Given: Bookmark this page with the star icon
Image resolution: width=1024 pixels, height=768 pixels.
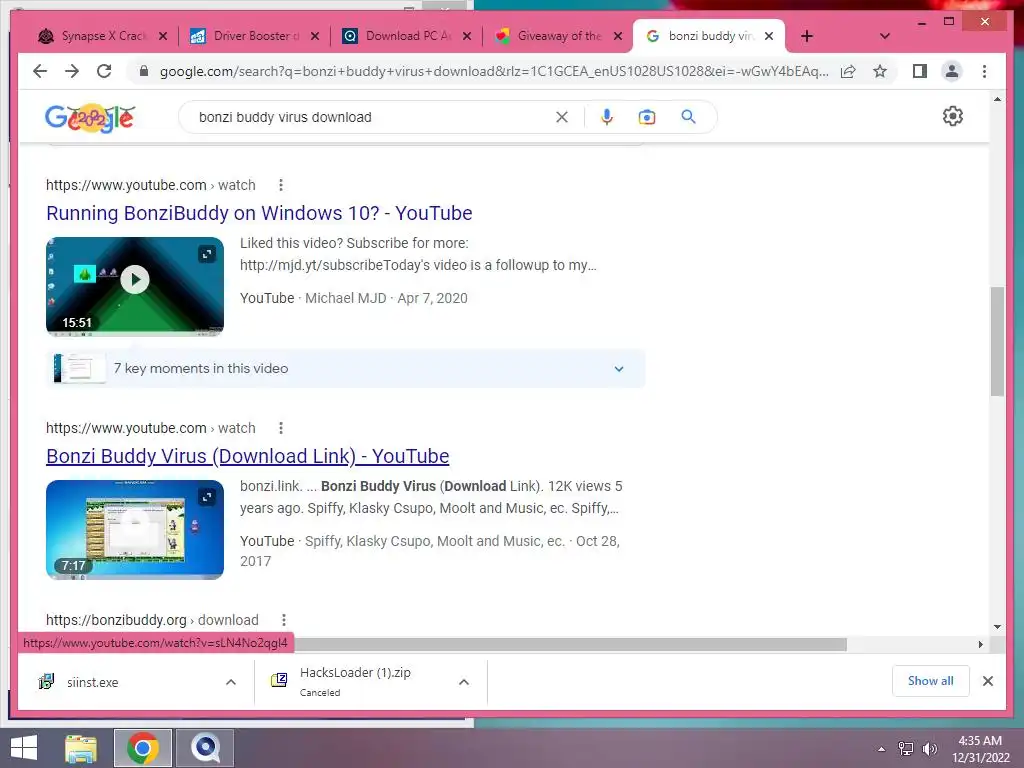Looking at the screenshot, I should 880,71.
